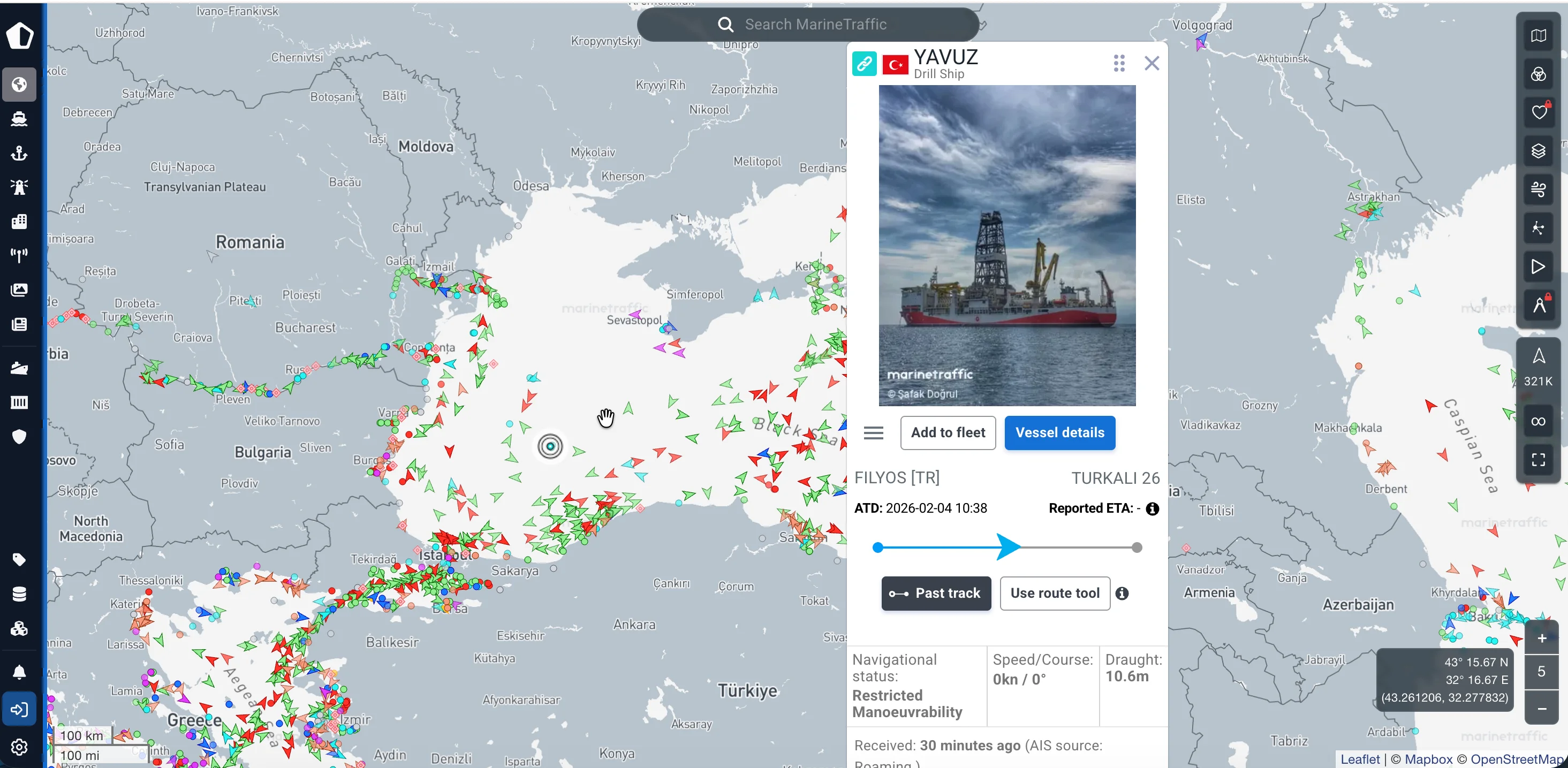The image size is (1568, 768).
Task: Click the price tag icon in sidebar
Action: pyautogui.click(x=19, y=559)
